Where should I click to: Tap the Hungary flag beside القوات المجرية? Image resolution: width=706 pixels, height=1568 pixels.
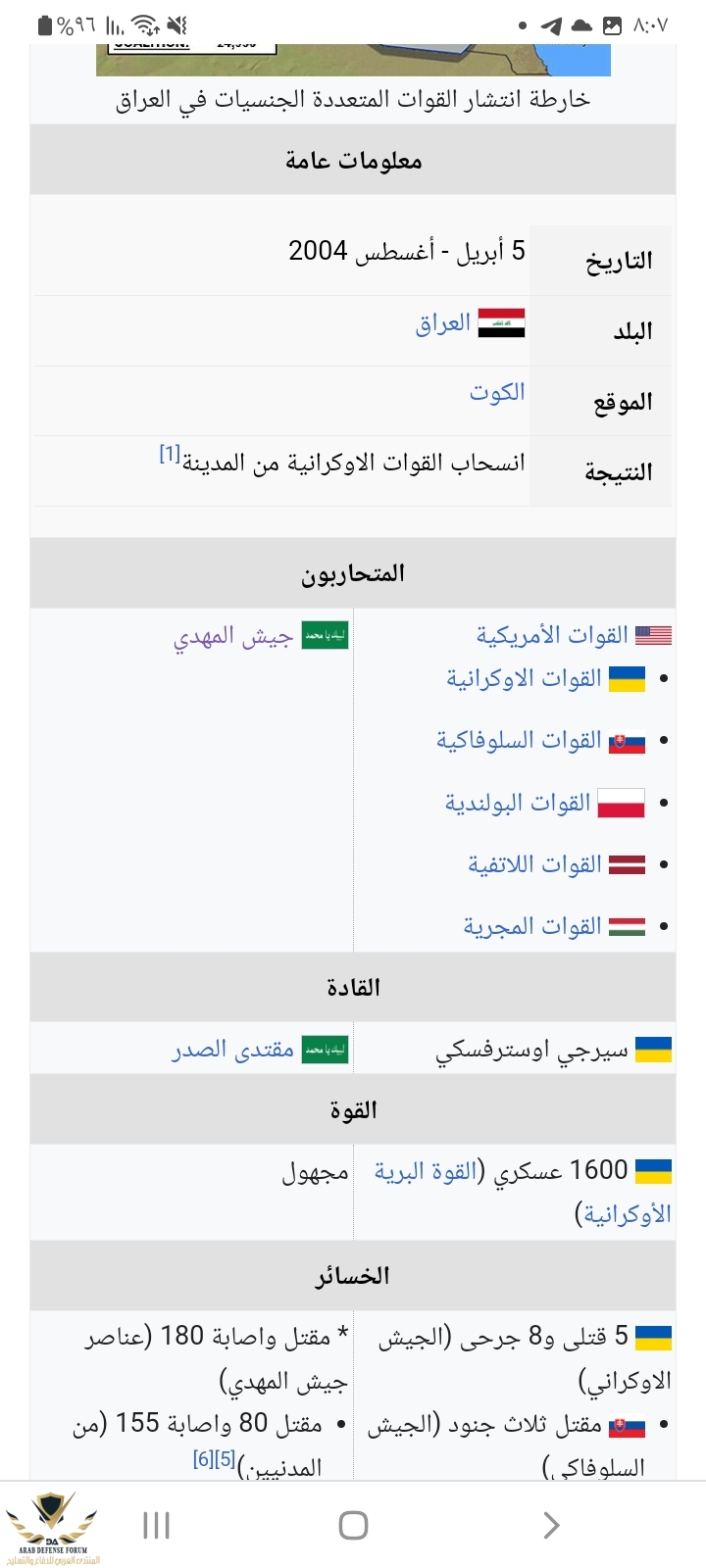(627, 927)
